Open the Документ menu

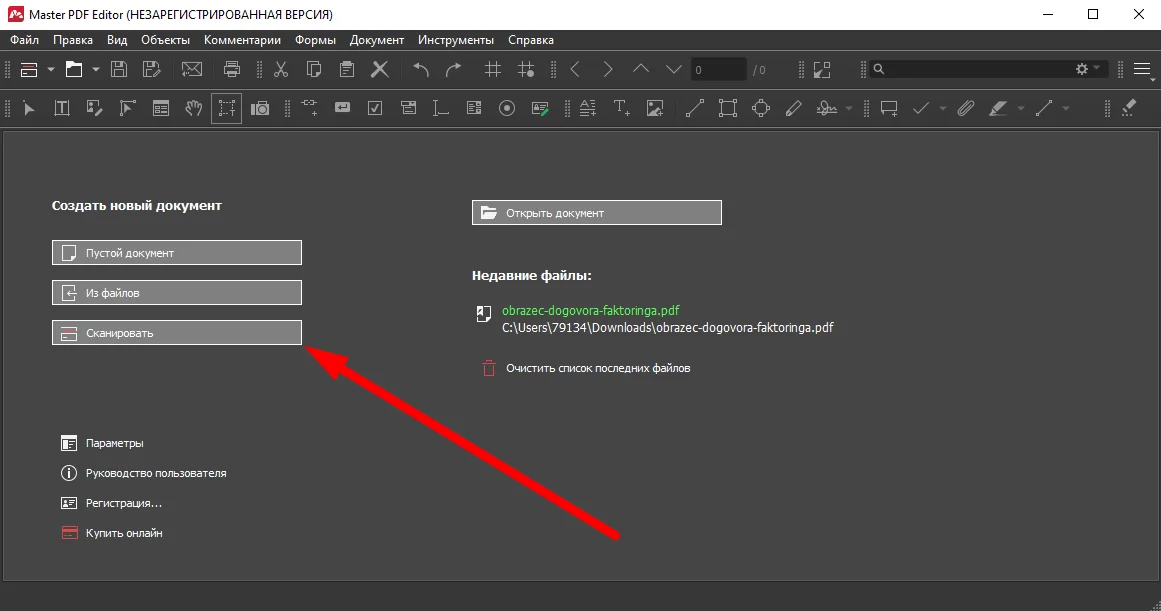click(376, 40)
